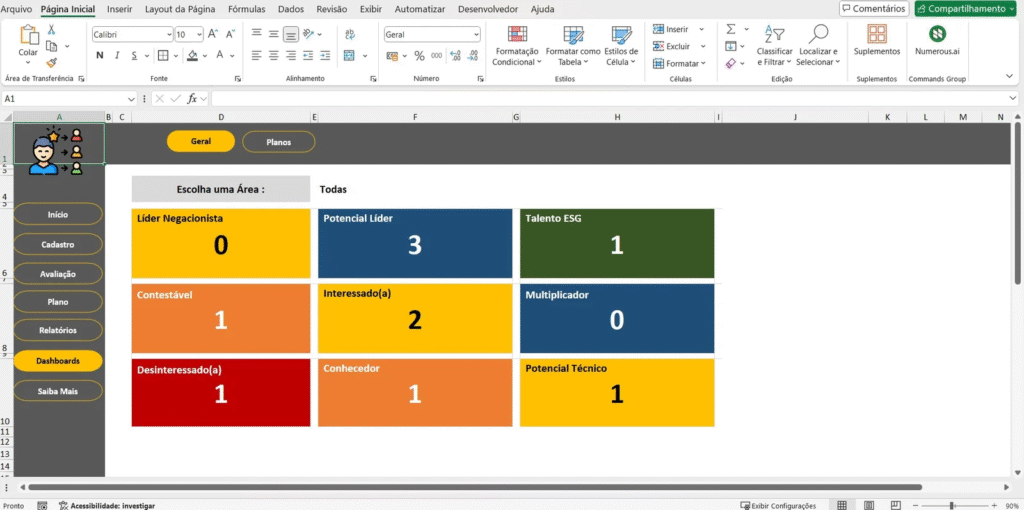The image size is (1024, 510).
Task: Open the Name Box dropdown arrow
Action: coord(131,99)
